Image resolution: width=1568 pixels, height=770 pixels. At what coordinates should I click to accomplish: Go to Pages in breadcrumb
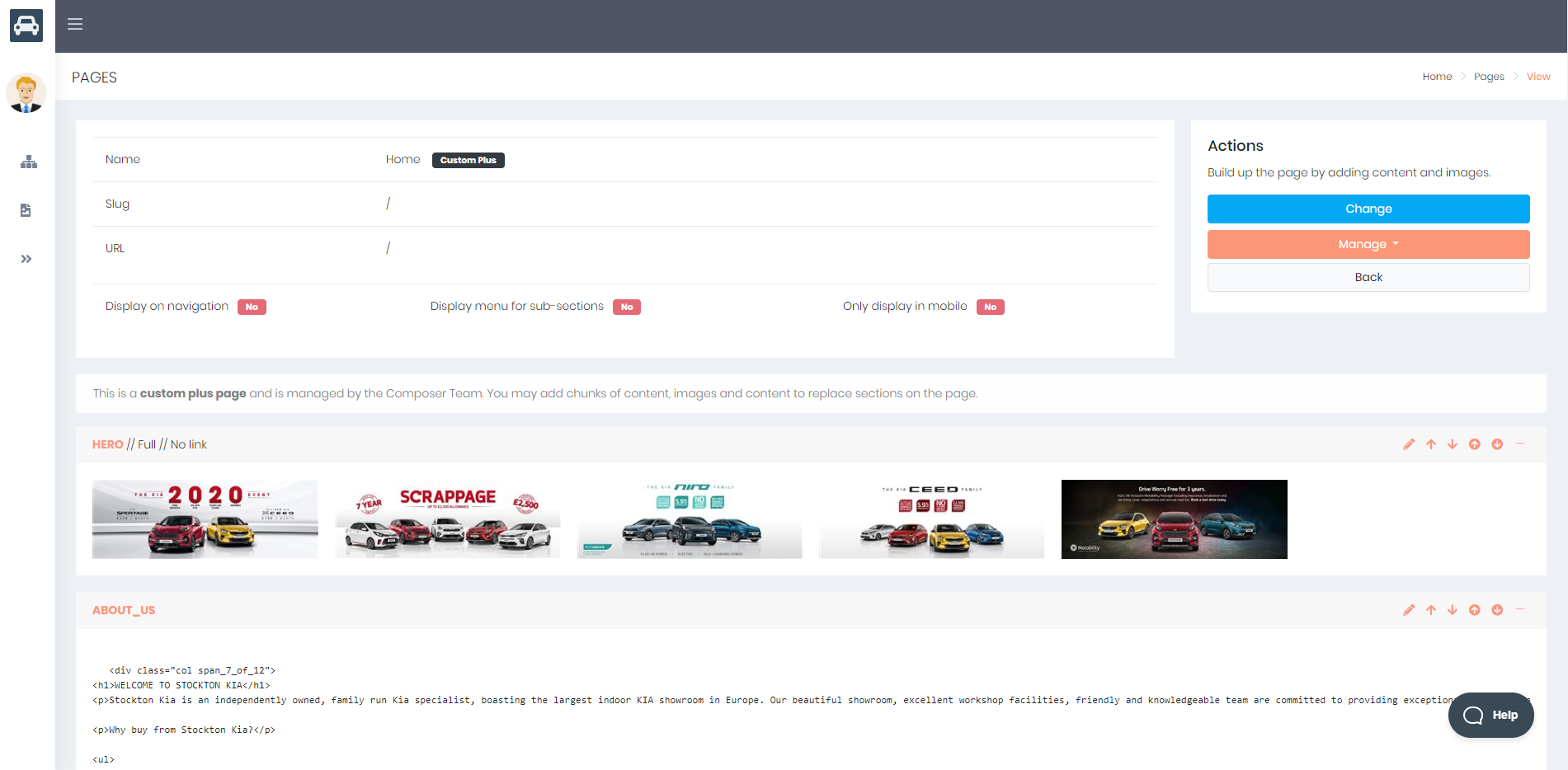tap(1489, 77)
